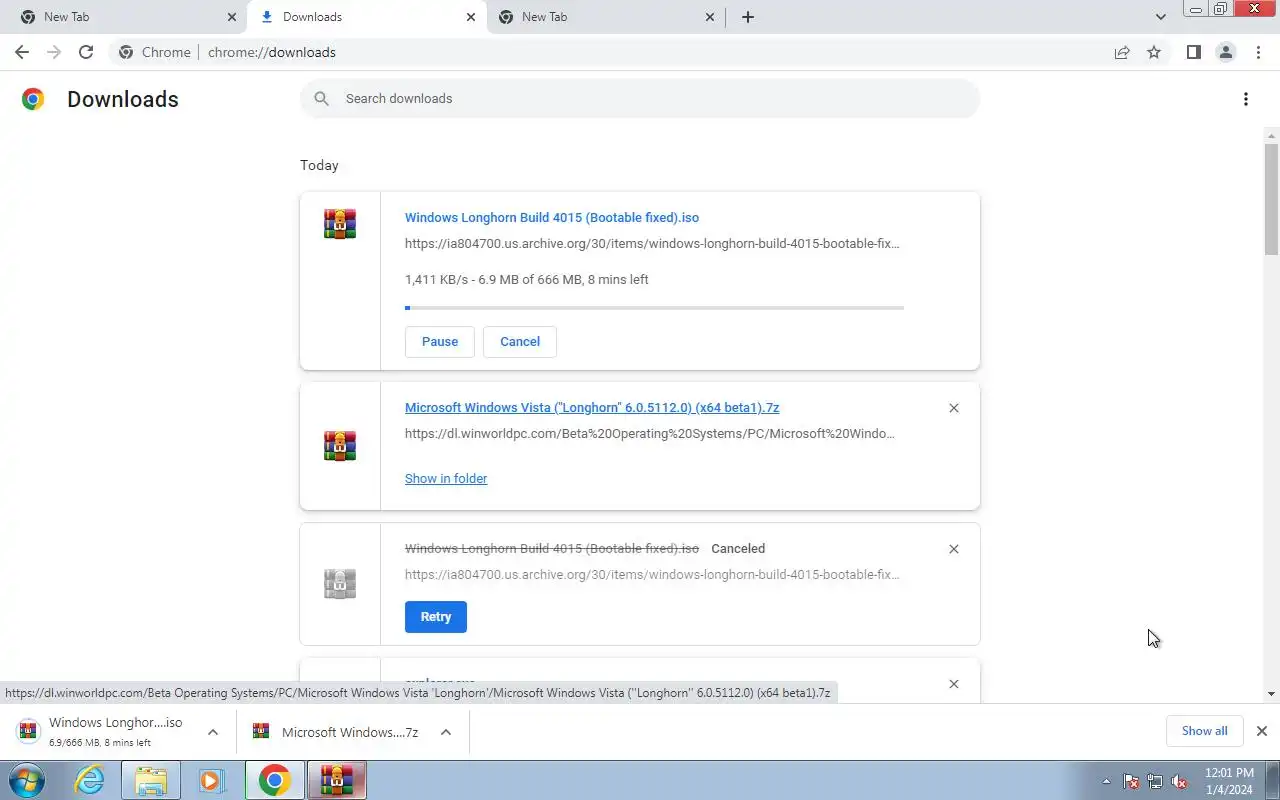Remove the explorer.exe entry from list

953,684
